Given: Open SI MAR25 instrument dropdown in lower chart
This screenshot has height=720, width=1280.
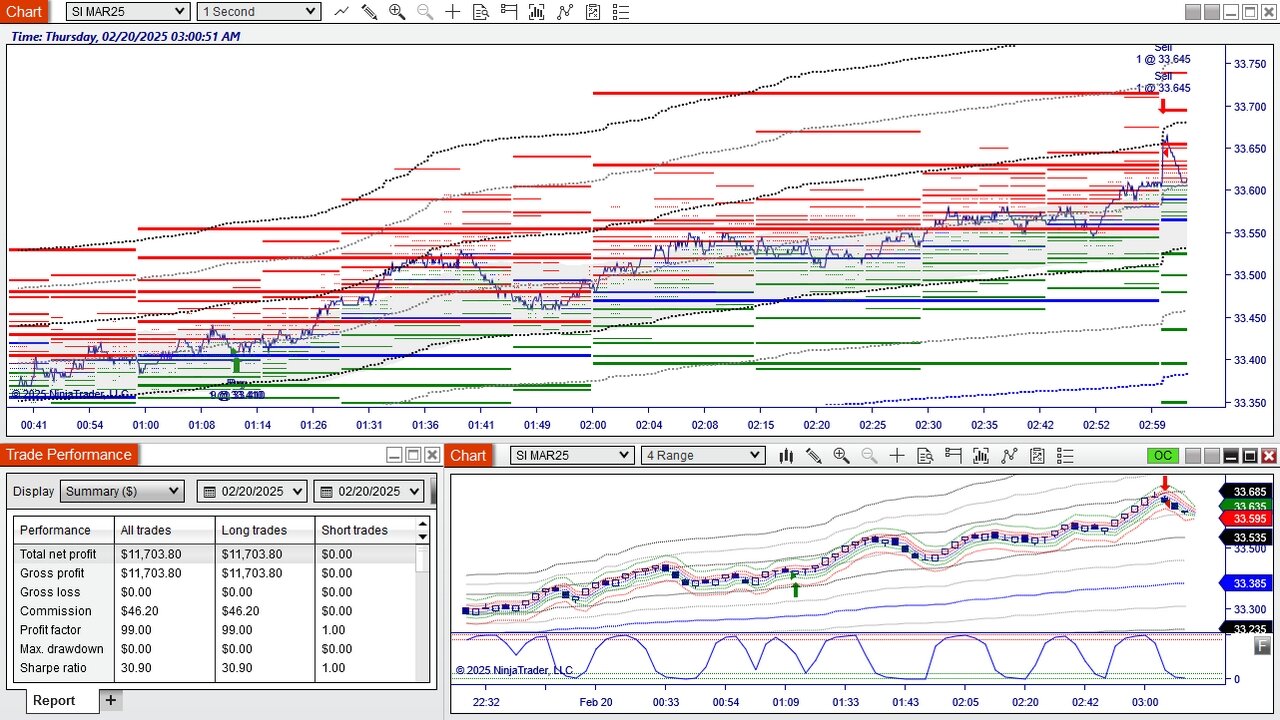Looking at the screenshot, I should click(572, 456).
